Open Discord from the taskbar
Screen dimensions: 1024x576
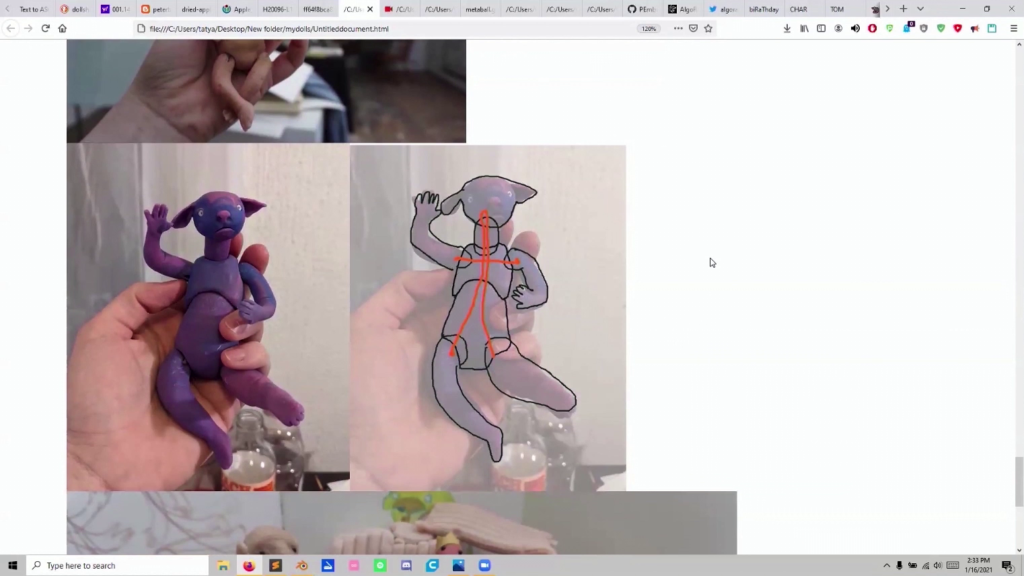coord(406,566)
